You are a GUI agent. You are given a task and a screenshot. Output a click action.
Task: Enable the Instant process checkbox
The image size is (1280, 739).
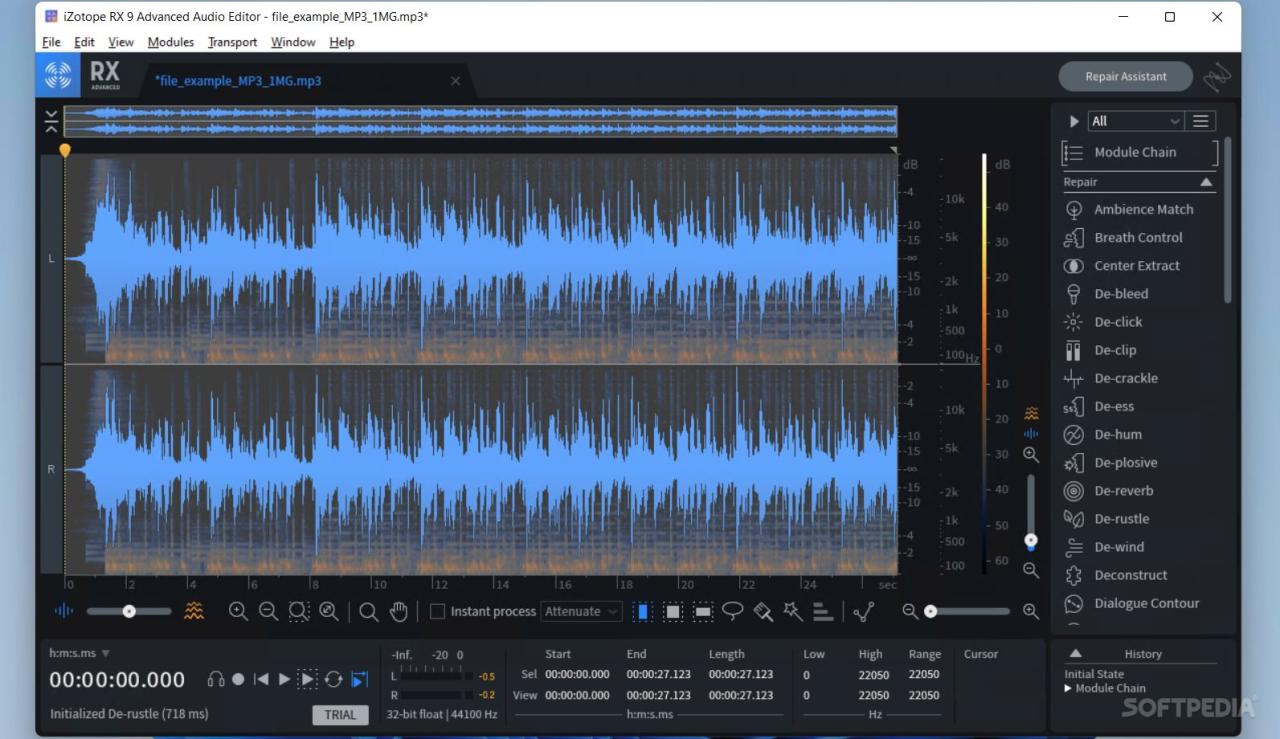(x=437, y=611)
